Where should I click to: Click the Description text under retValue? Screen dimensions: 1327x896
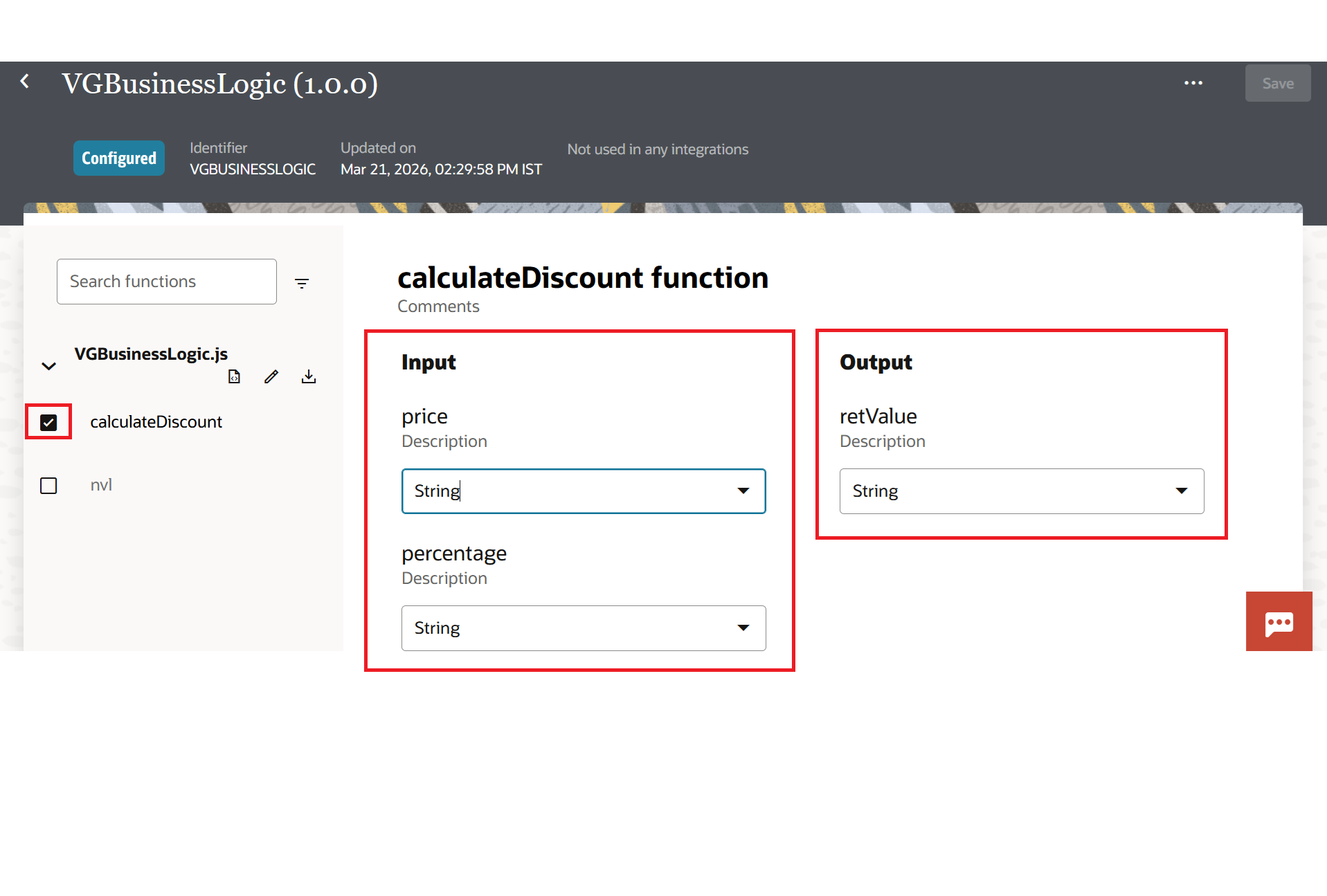882,441
